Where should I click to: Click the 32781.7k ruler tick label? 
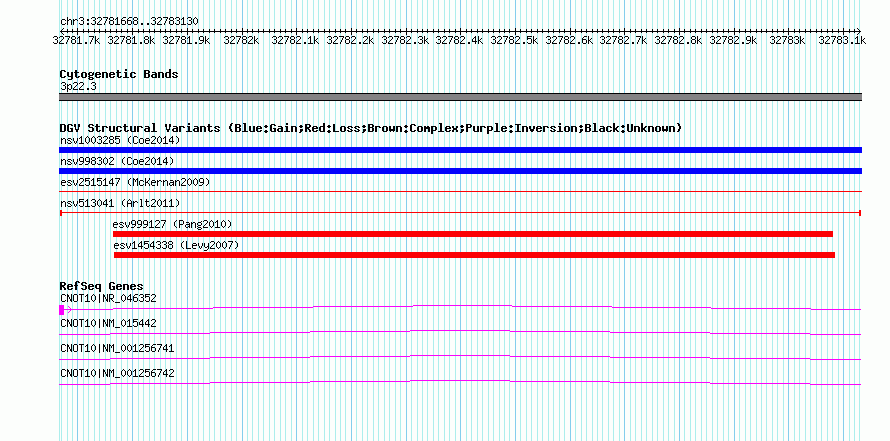click(x=77, y=41)
